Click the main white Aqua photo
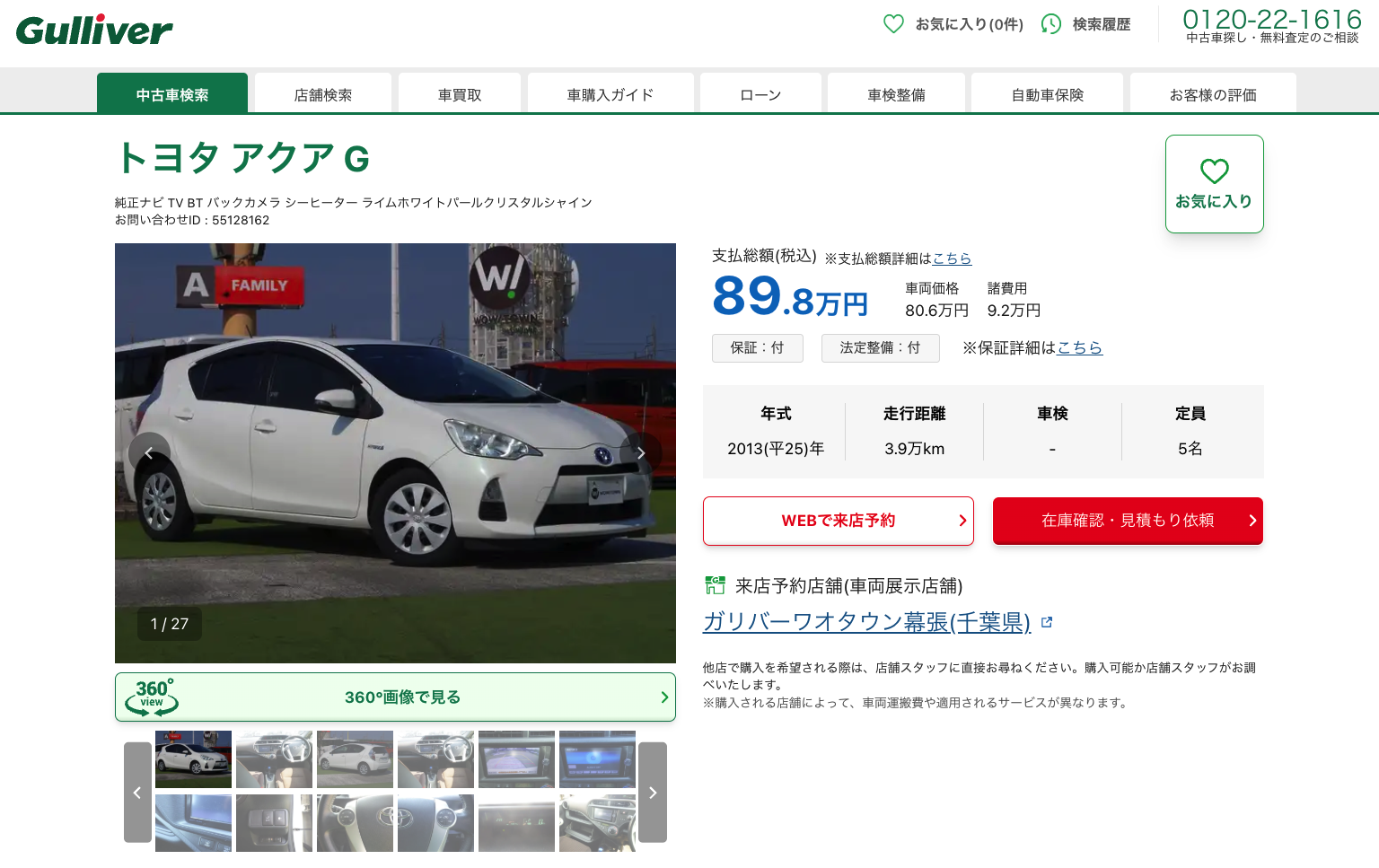The width and height of the screenshot is (1379, 868). pyautogui.click(x=395, y=453)
